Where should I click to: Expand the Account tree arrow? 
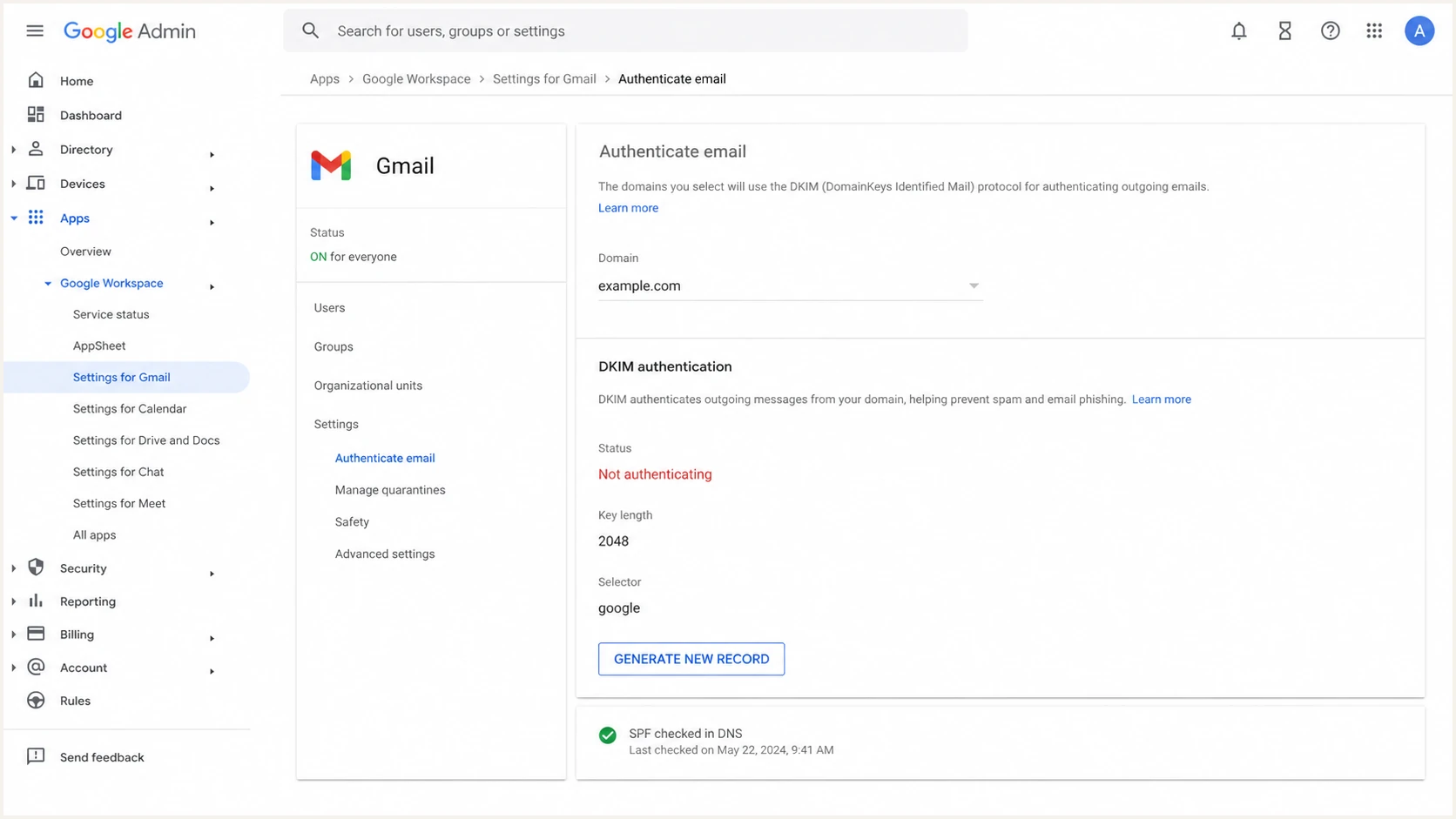point(13,668)
